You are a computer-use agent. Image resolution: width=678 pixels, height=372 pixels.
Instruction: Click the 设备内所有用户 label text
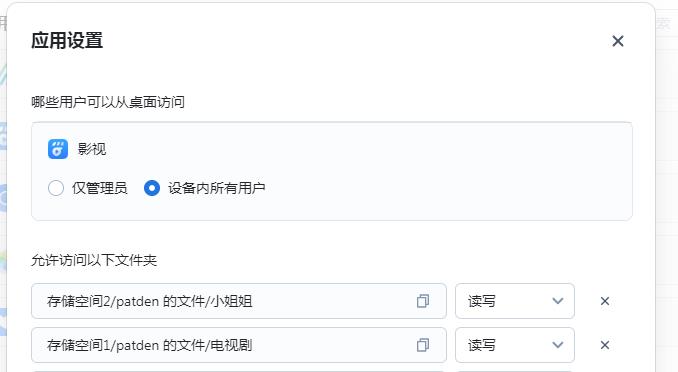[216, 188]
